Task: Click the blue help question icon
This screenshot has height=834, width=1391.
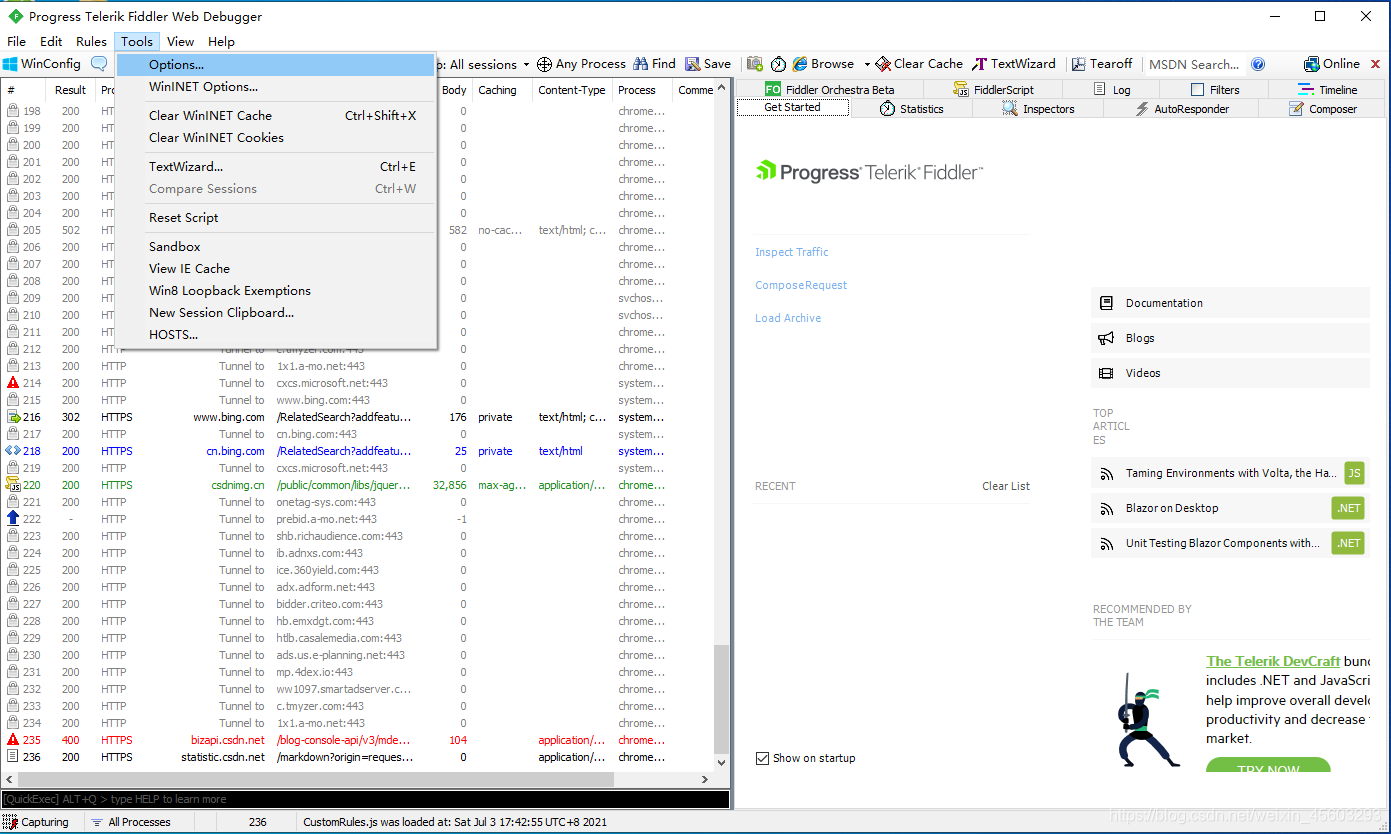Action: click(x=1258, y=64)
